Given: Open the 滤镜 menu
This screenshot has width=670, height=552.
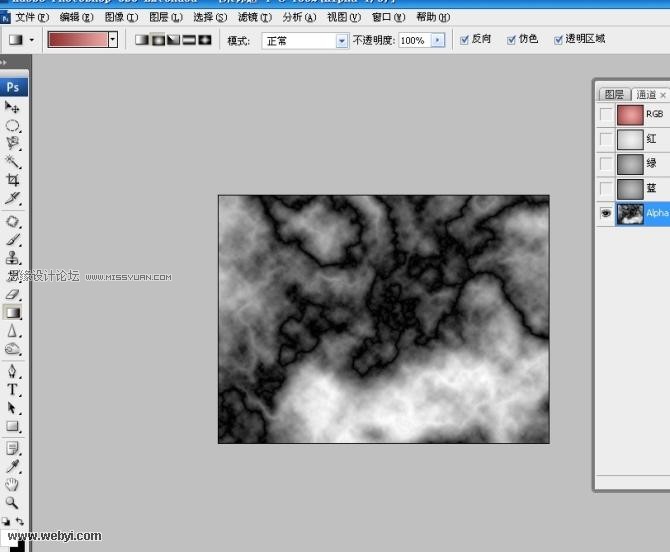Looking at the screenshot, I should (x=255, y=17).
